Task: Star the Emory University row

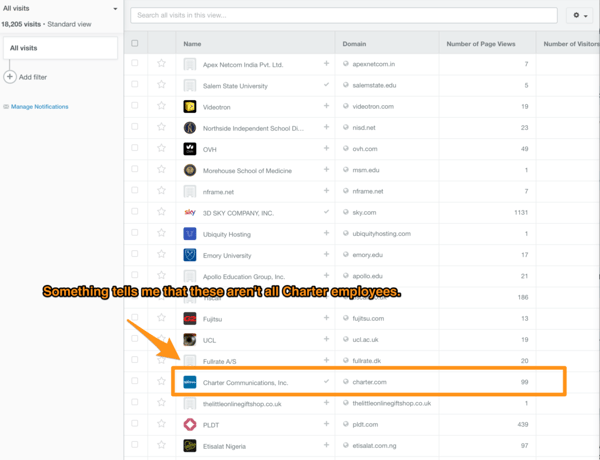Action: tap(161, 254)
